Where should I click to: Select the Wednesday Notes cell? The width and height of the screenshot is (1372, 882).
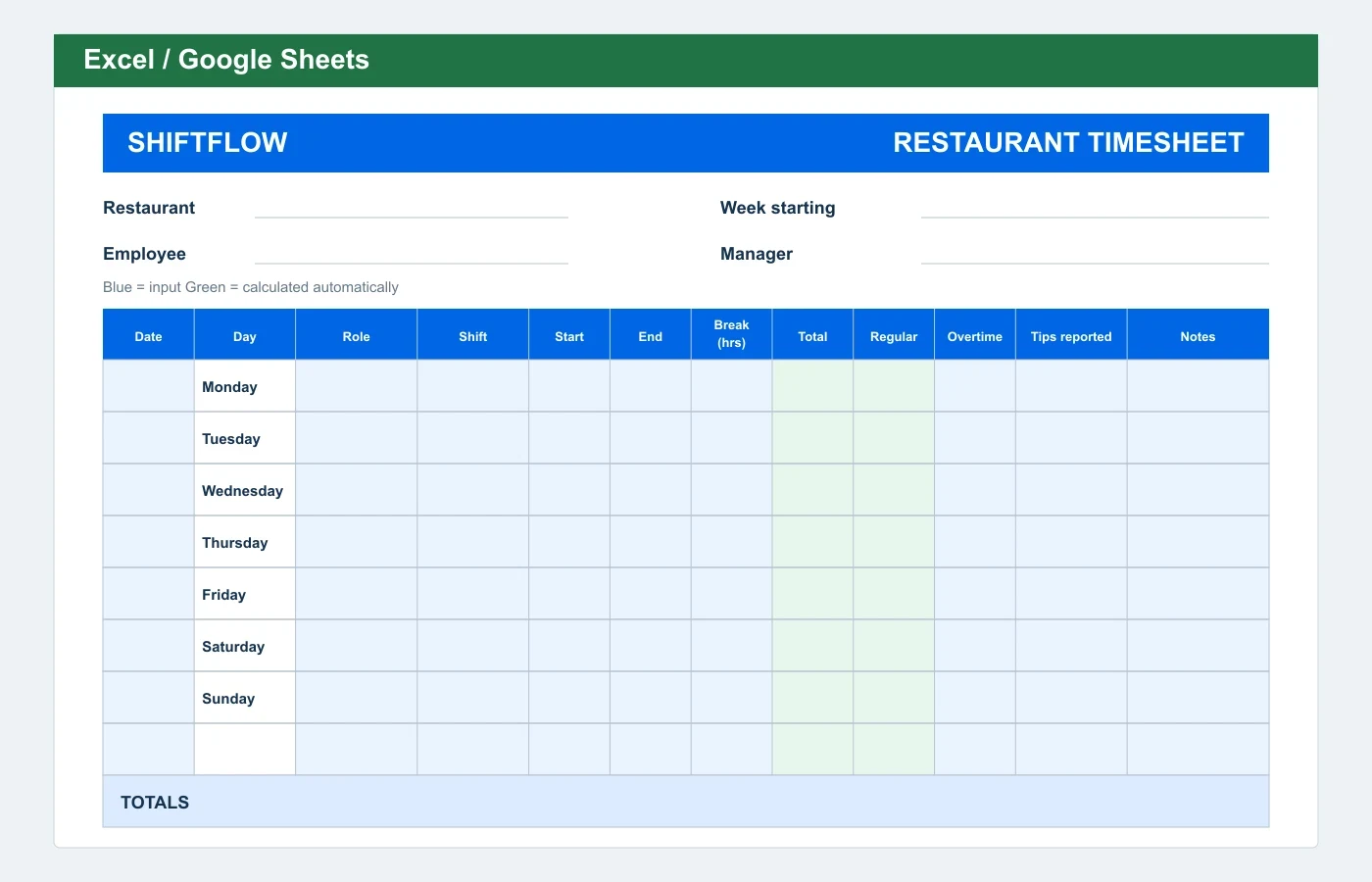coord(1199,490)
